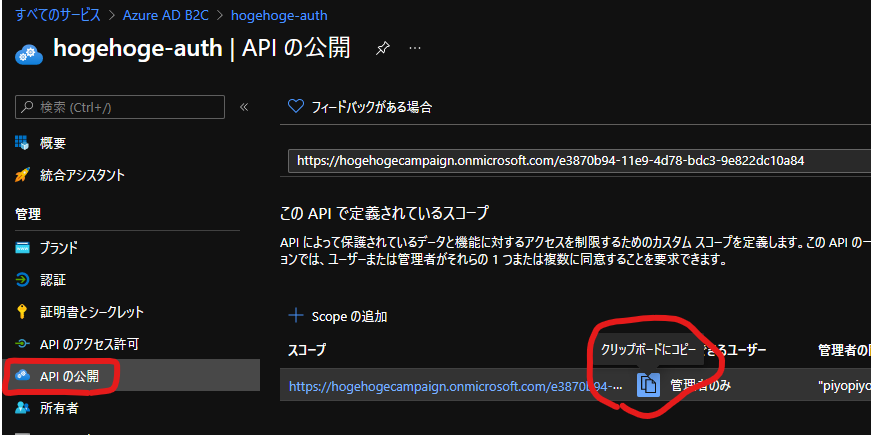
Task: Click the "piyopiyo cell in scope row
Action: (844, 386)
